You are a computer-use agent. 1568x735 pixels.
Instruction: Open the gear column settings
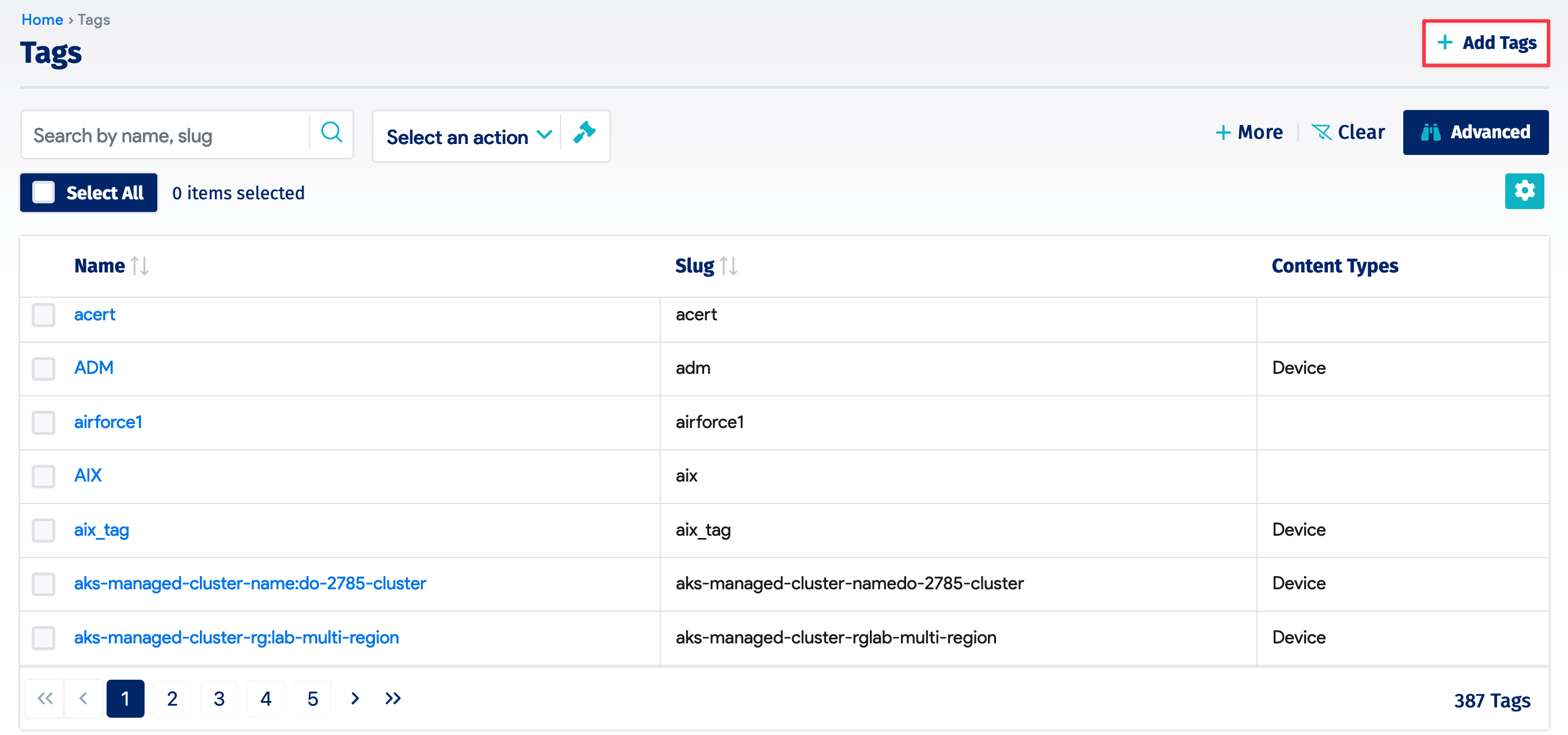[1524, 192]
